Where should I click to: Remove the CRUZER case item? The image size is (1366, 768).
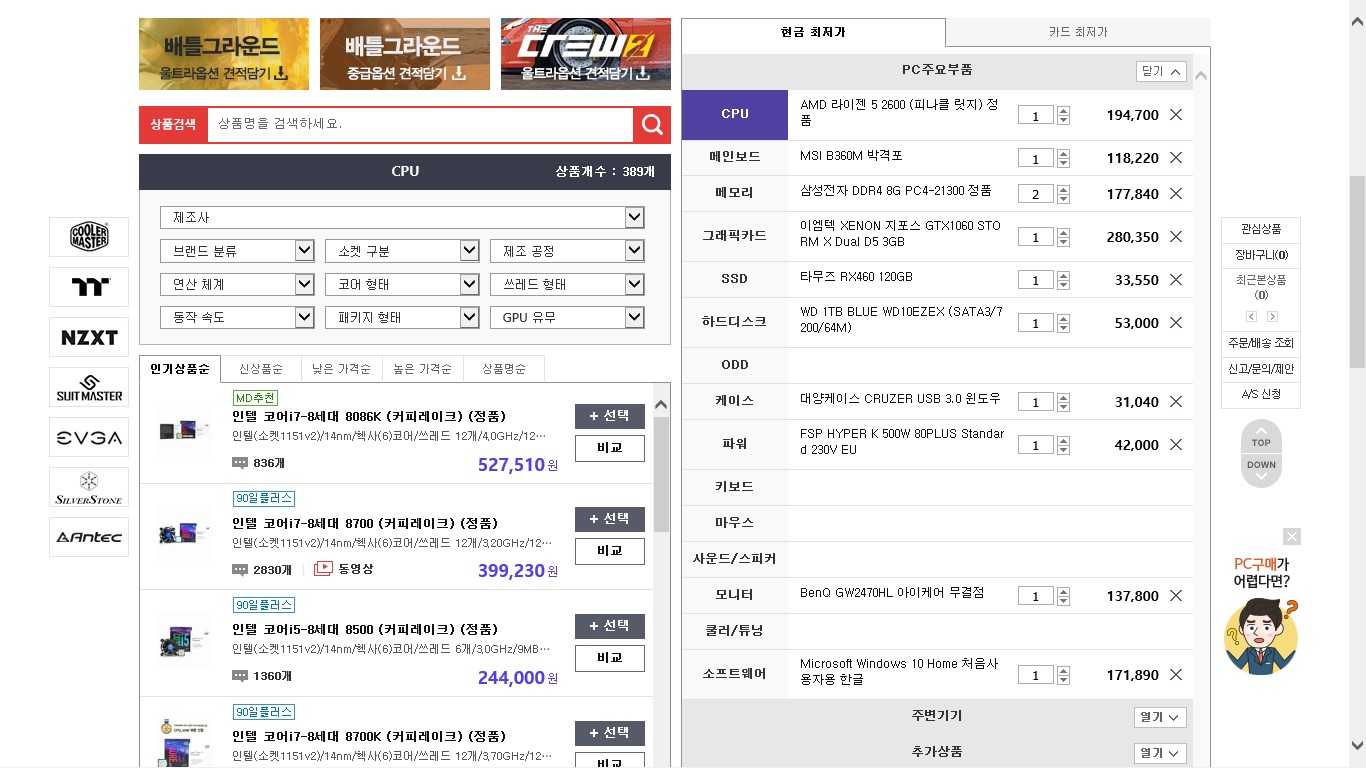(x=1176, y=402)
